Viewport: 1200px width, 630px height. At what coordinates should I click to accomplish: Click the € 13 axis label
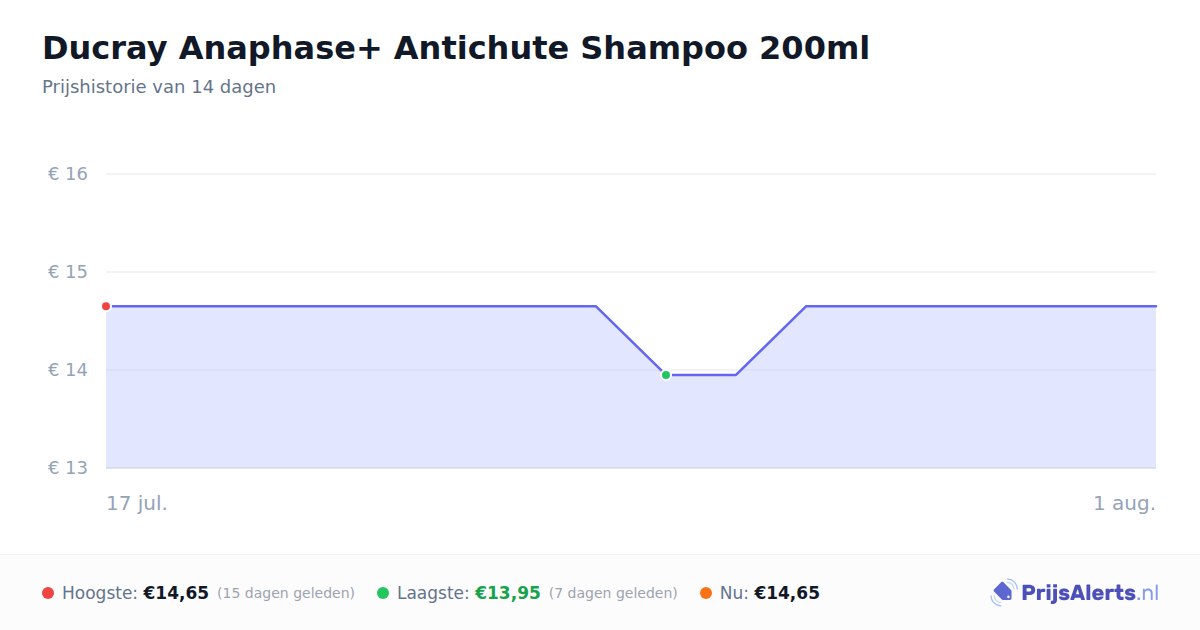pos(68,468)
